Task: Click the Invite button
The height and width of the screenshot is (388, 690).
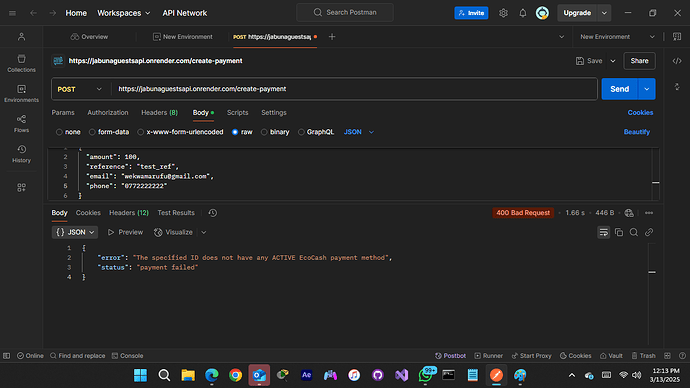Action: tap(471, 13)
